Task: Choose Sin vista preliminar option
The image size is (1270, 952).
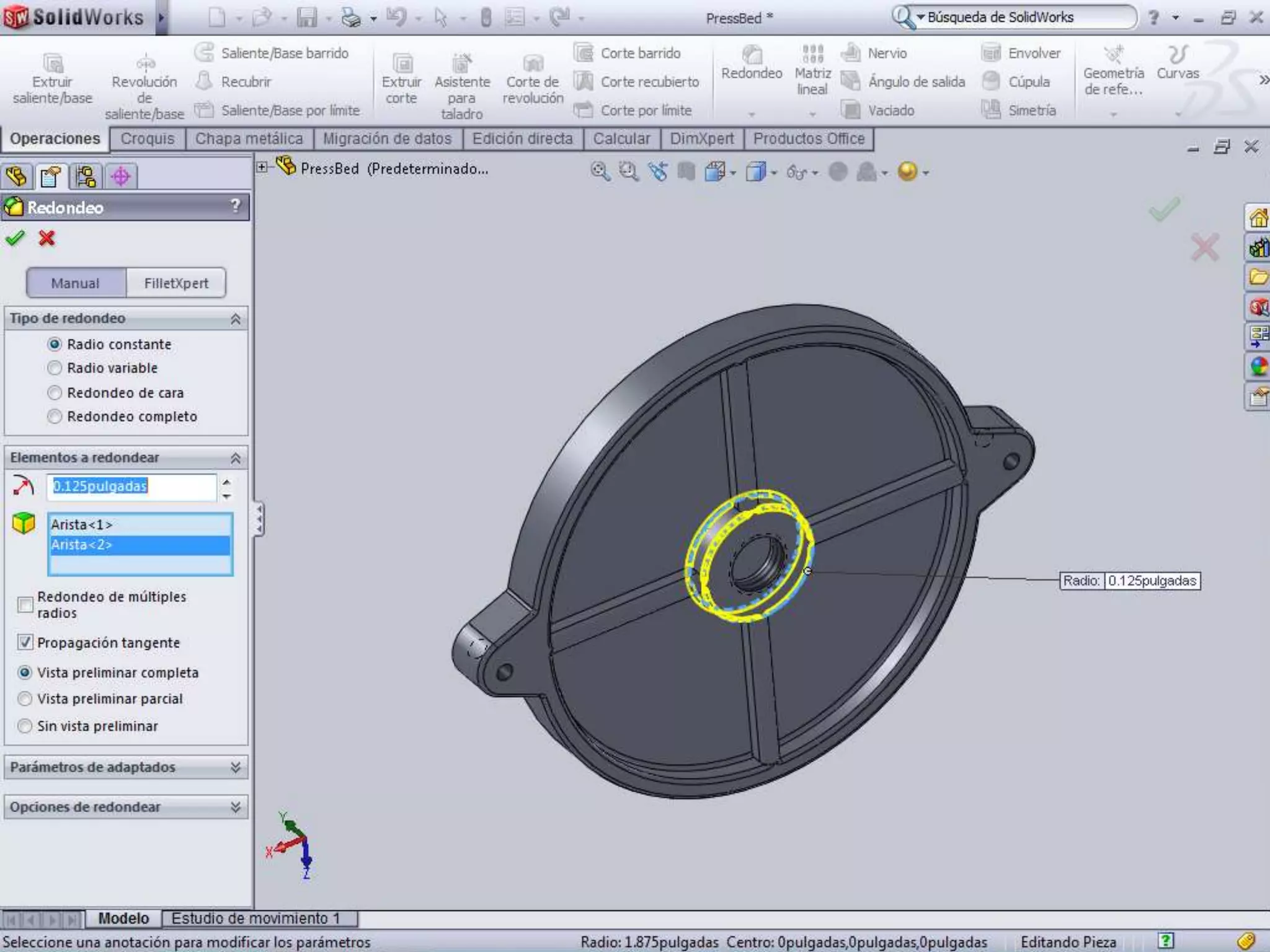Action: point(25,726)
